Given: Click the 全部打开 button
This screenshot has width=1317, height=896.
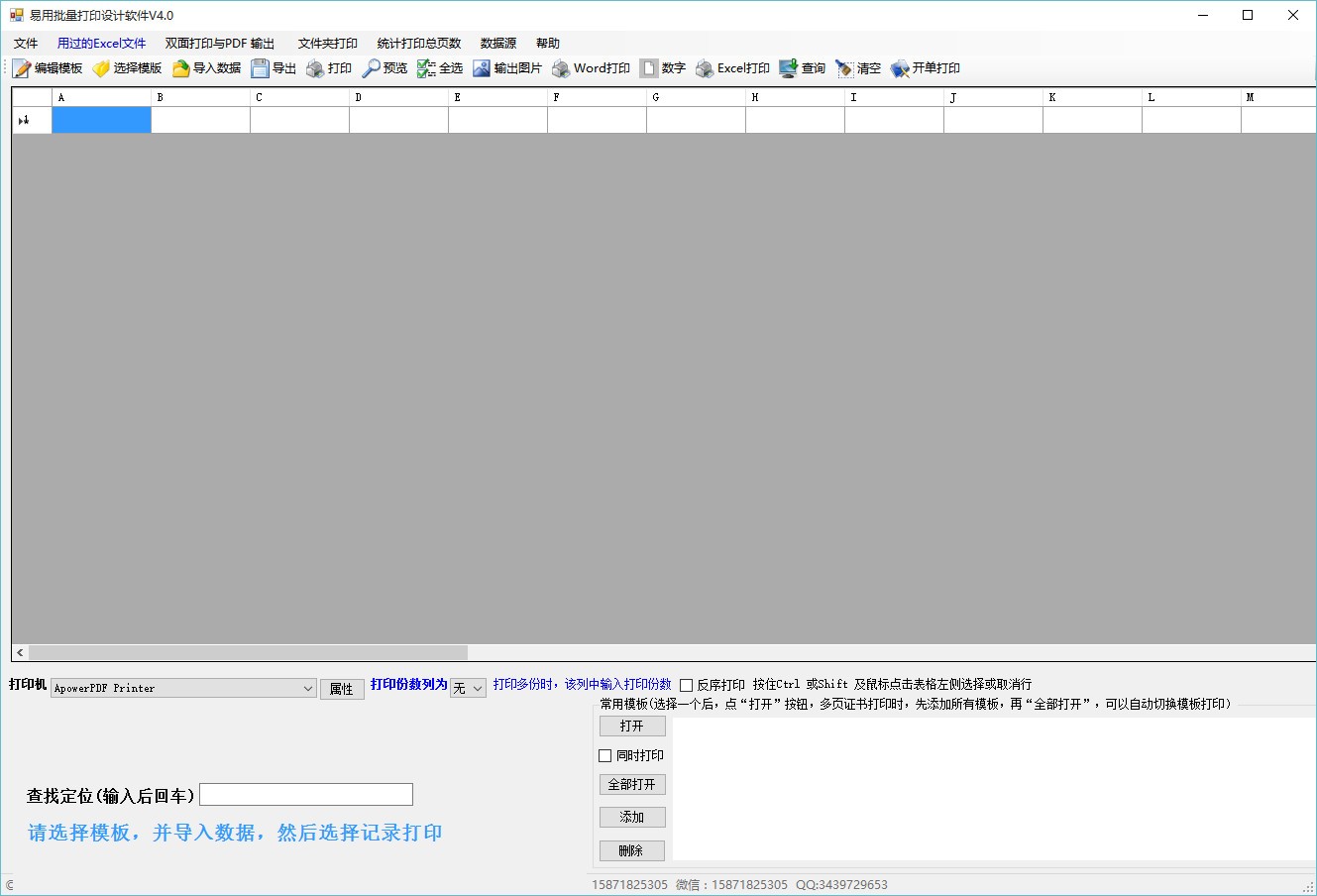Looking at the screenshot, I should pyautogui.click(x=632, y=784).
